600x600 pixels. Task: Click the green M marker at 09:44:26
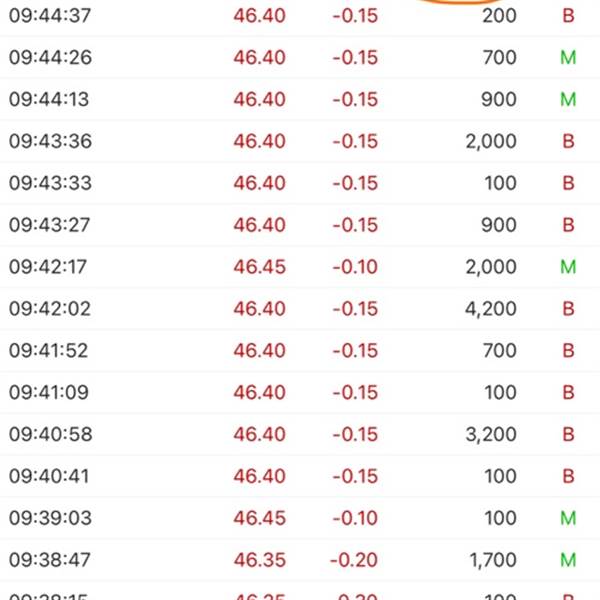coord(568,58)
